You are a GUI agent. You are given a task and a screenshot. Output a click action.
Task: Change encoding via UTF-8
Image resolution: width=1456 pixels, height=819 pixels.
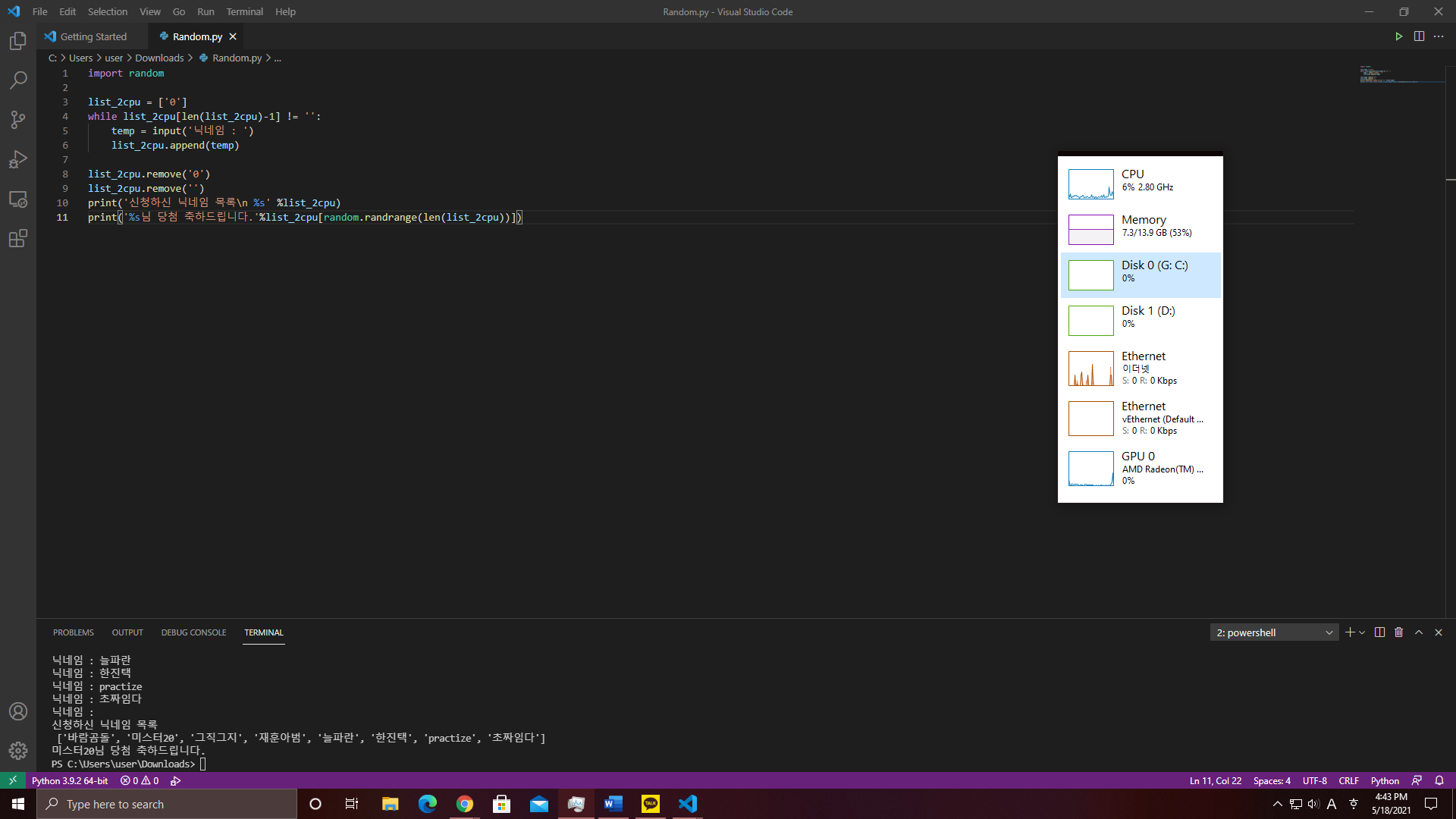1315,780
